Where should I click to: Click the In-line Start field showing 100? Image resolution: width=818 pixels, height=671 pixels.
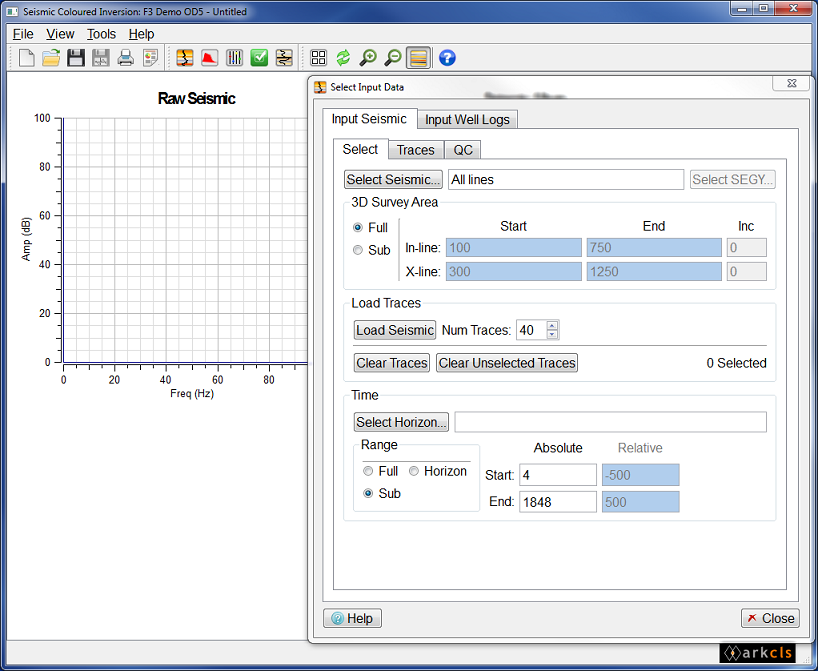[514, 247]
